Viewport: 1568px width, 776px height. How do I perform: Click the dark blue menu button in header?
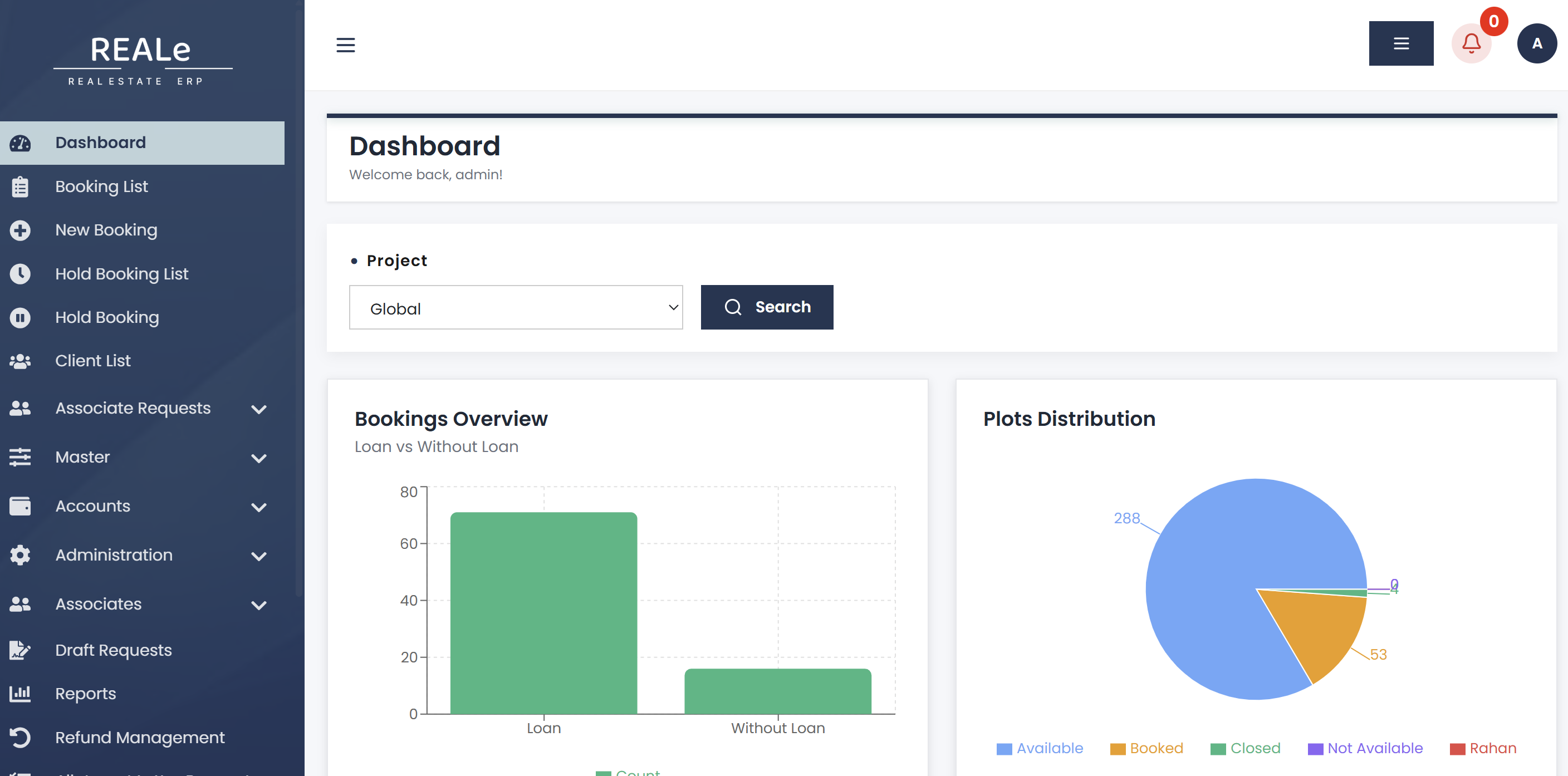pyautogui.click(x=1400, y=43)
